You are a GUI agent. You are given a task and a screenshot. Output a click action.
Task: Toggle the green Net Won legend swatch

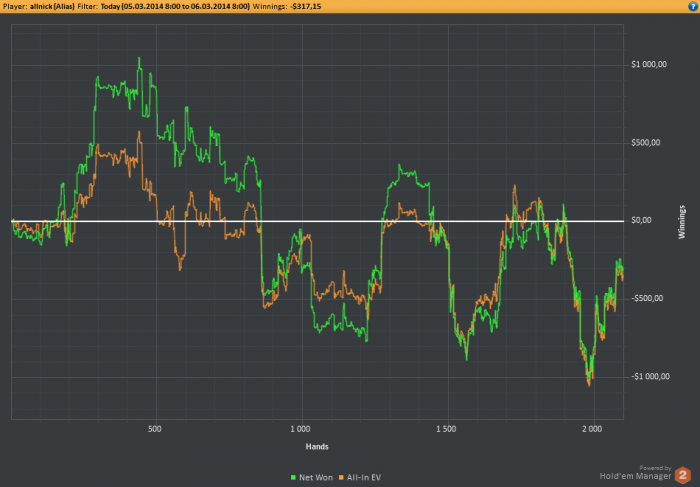click(293, 478)
